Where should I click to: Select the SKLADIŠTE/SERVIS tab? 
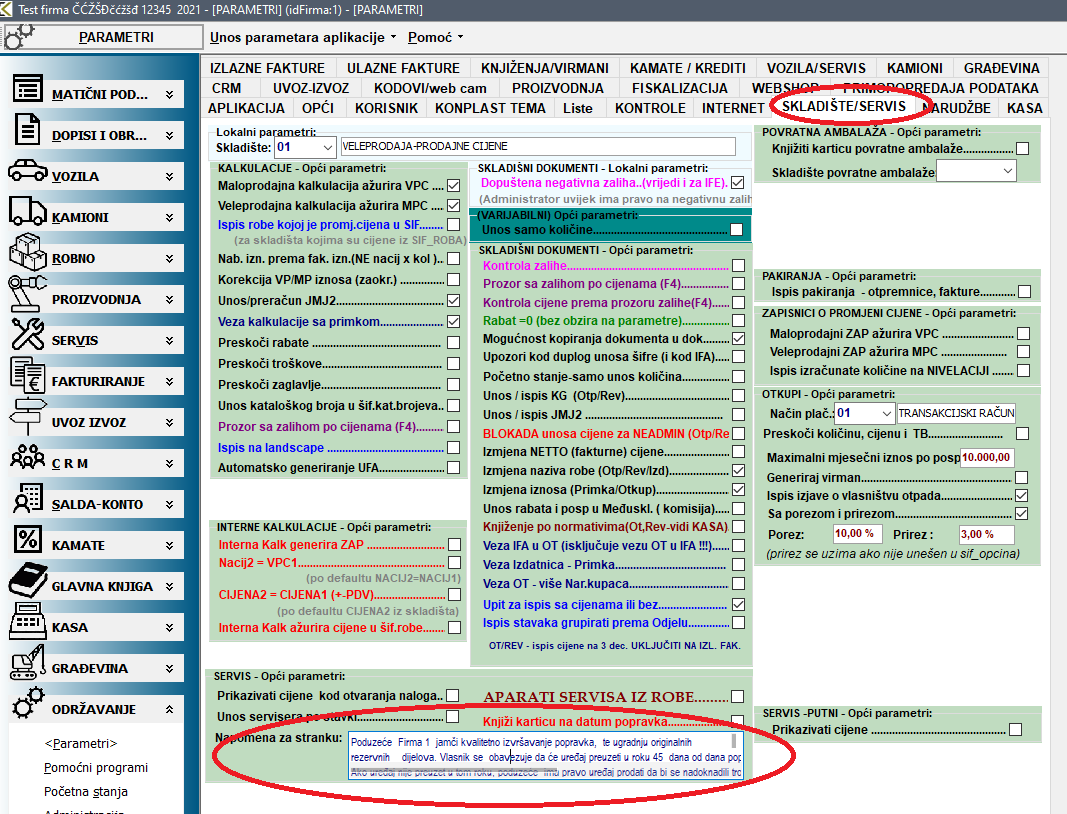click(844, 106)
